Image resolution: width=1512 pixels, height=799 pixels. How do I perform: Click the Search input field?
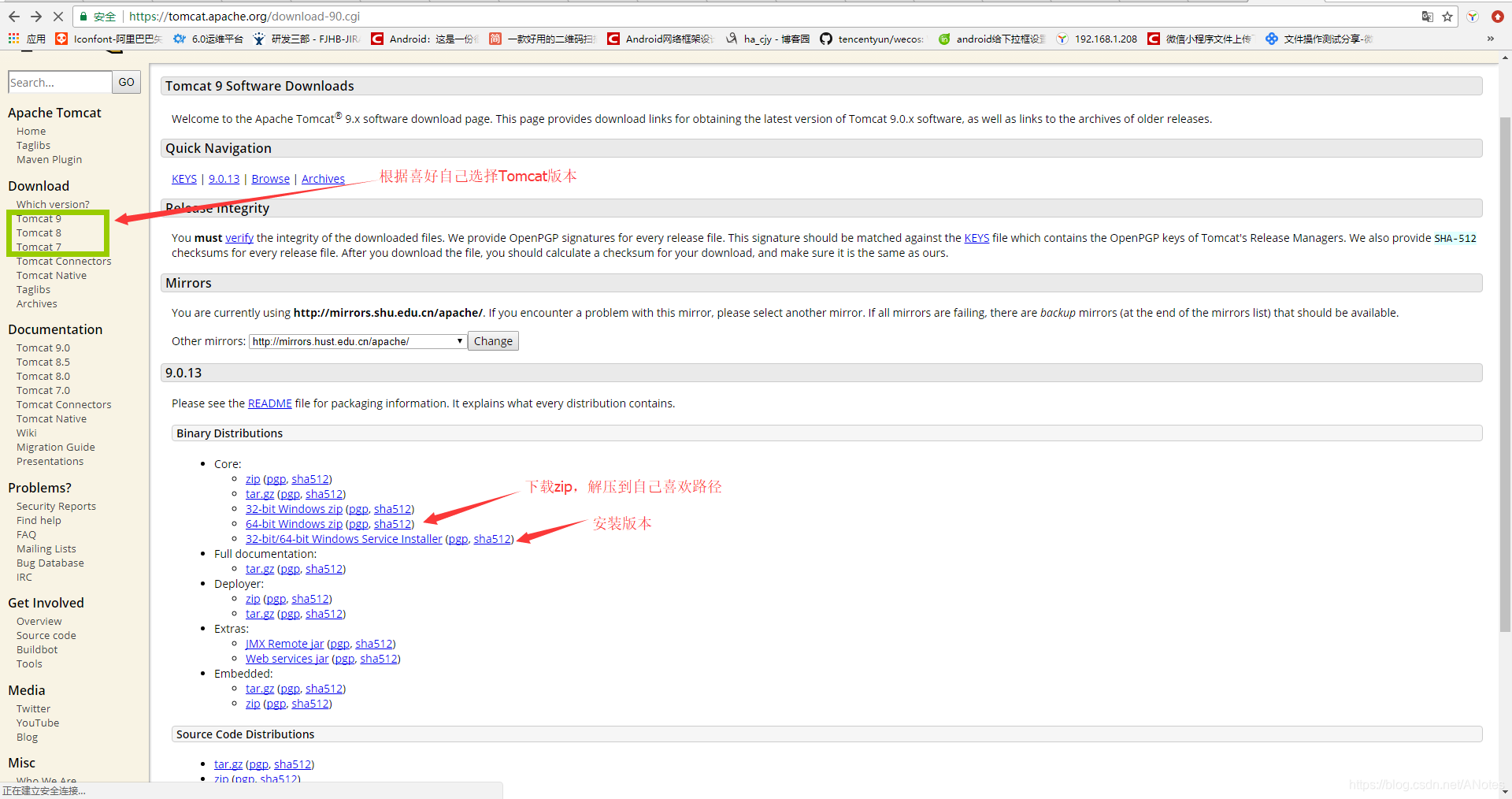click(x=60, y=82)
